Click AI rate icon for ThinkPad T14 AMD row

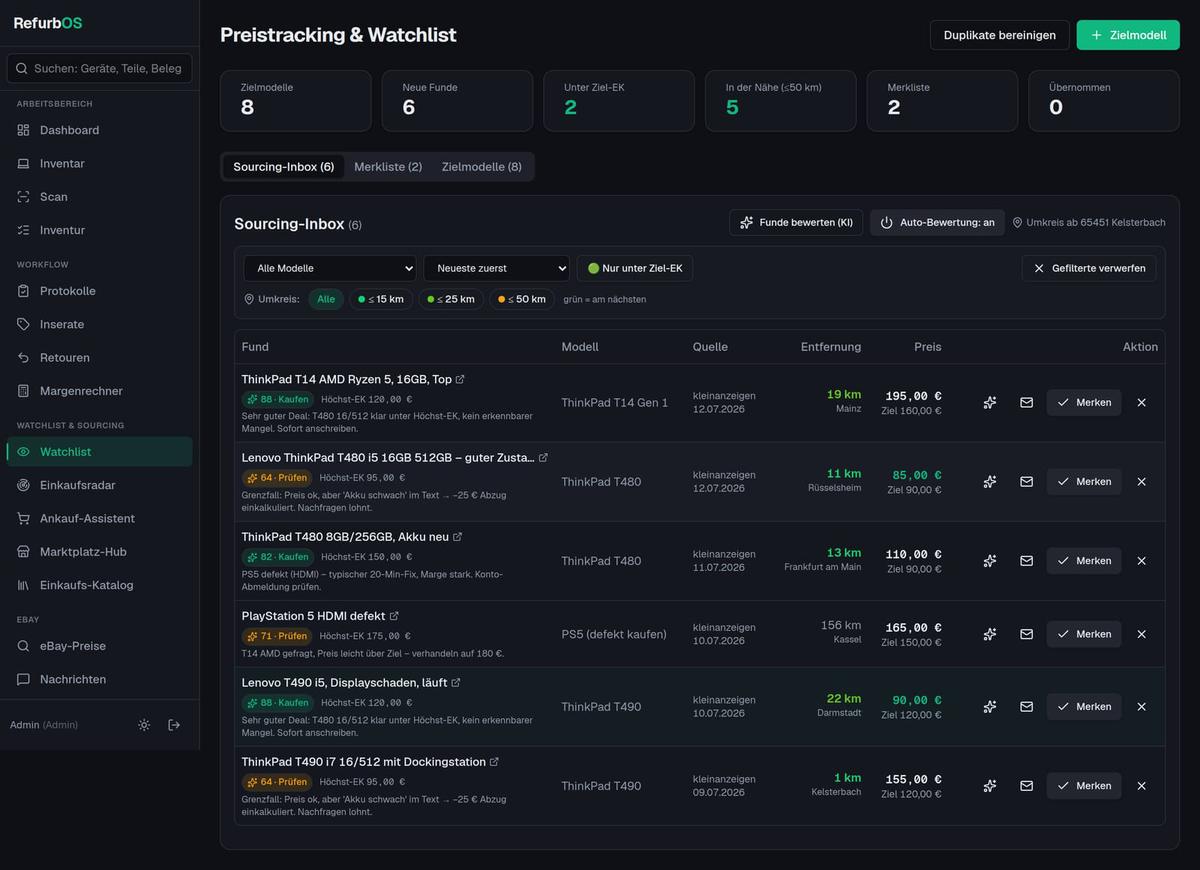[990, 402]
